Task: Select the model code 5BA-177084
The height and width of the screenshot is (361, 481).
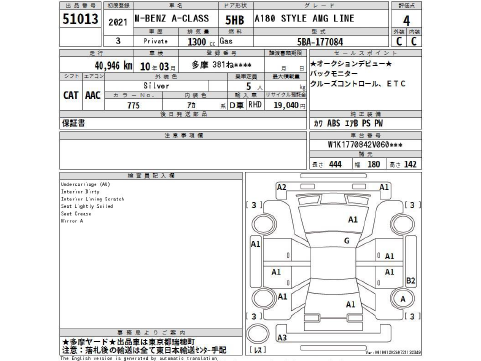Action: (x=320, y=42)
